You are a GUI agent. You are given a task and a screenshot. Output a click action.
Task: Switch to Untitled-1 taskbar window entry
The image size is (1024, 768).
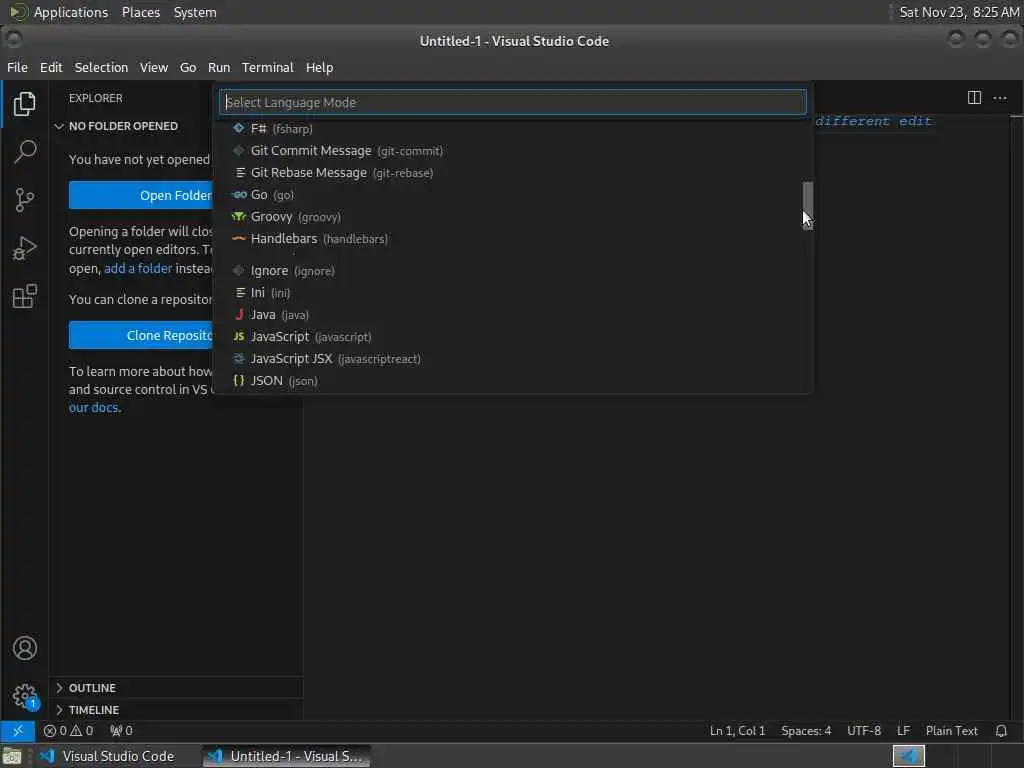[285, 756]
